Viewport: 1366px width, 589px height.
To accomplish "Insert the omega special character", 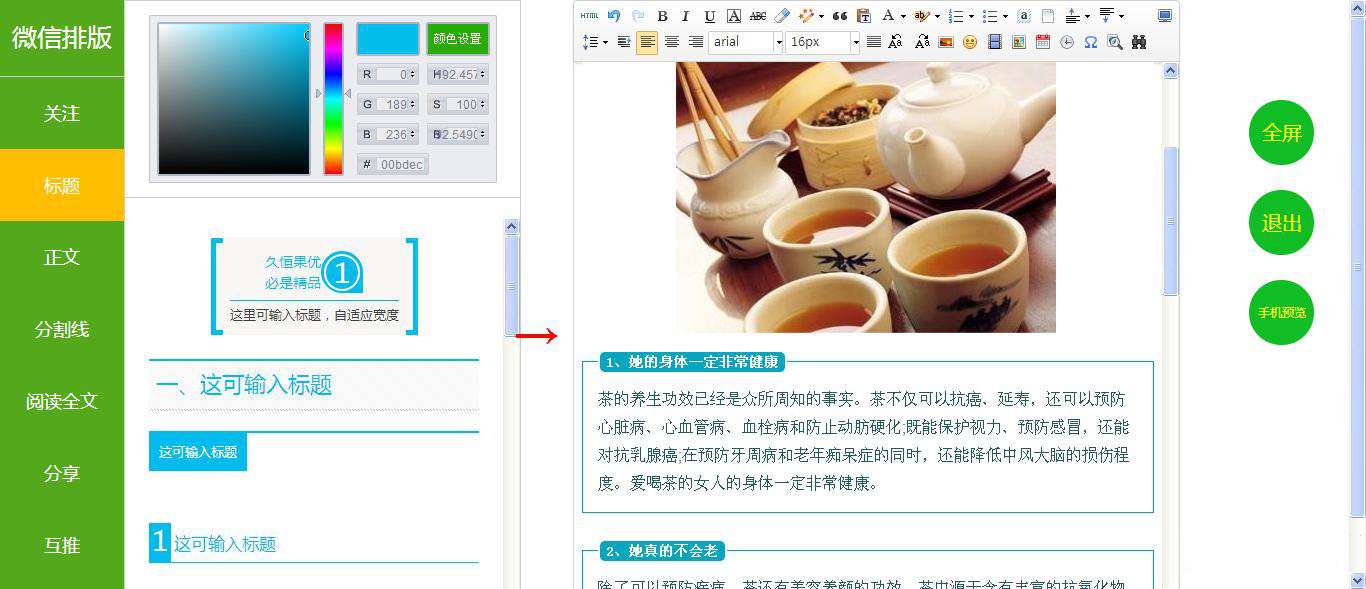I will point(1089,42).
